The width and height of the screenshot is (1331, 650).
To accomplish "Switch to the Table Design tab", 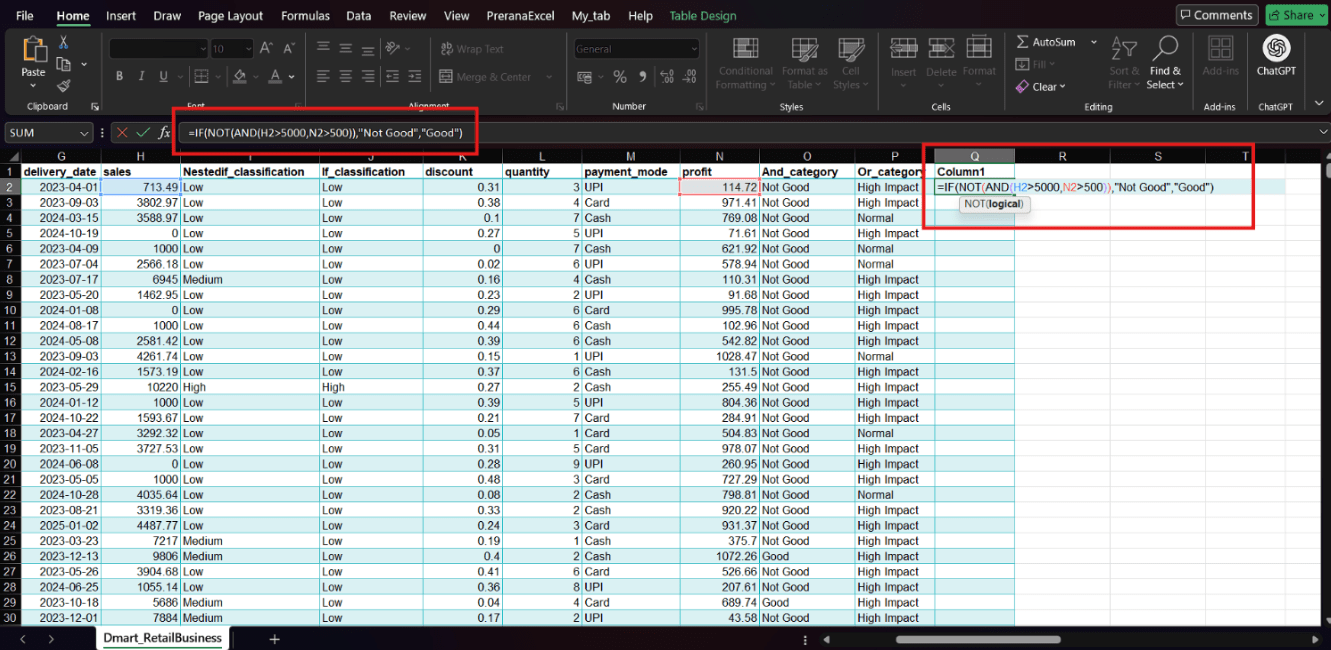I will [x=703, y=16].
